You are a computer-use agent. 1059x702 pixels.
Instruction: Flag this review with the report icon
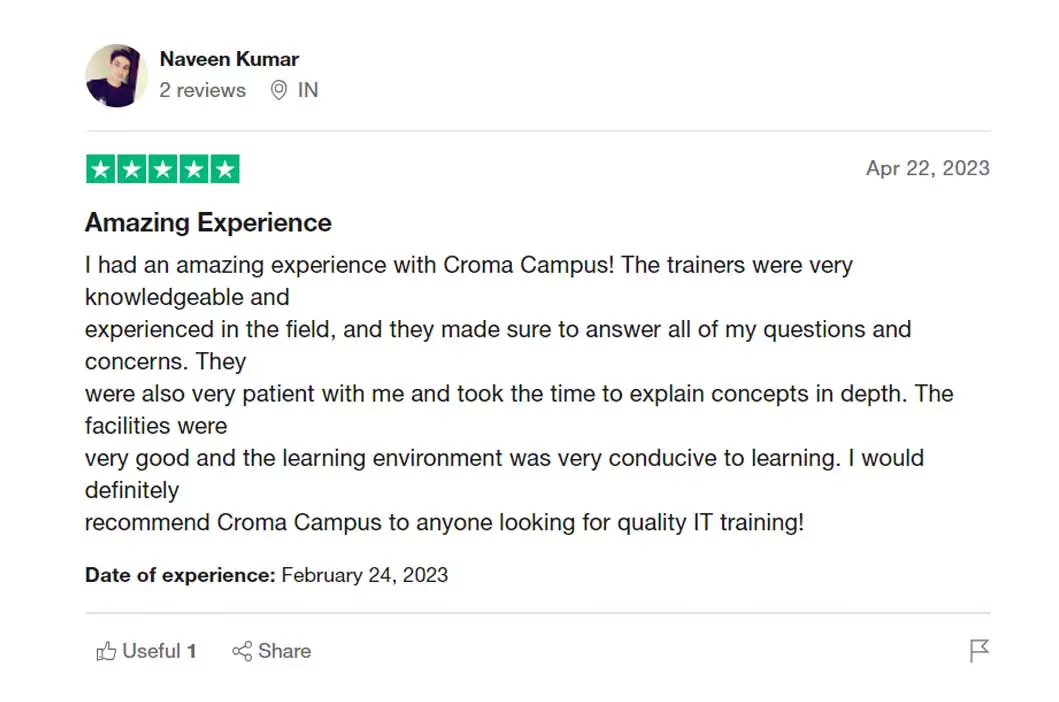979,651
